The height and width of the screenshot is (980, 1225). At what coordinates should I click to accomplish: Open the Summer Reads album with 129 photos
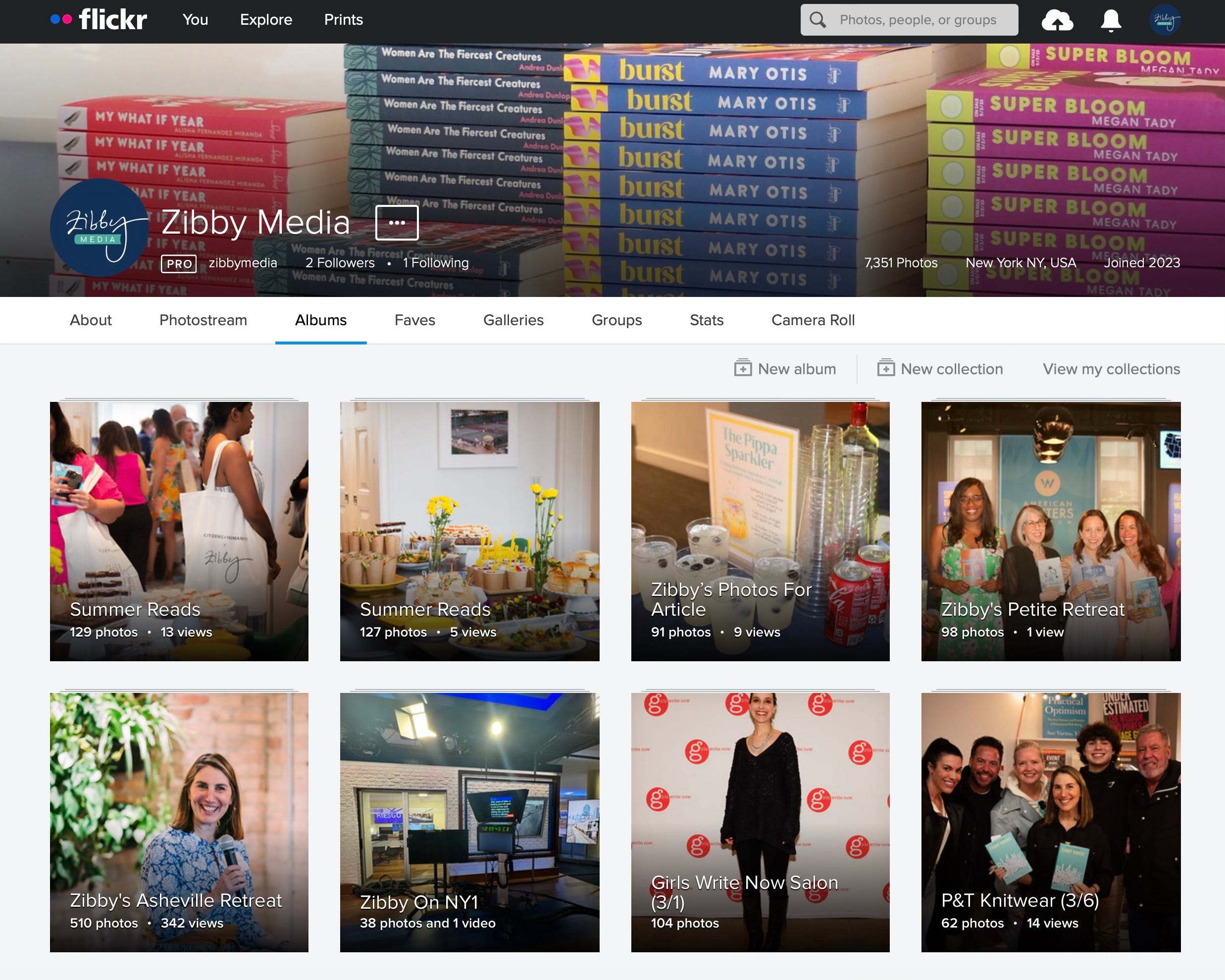pyautogui.click(x=179, y=531)
